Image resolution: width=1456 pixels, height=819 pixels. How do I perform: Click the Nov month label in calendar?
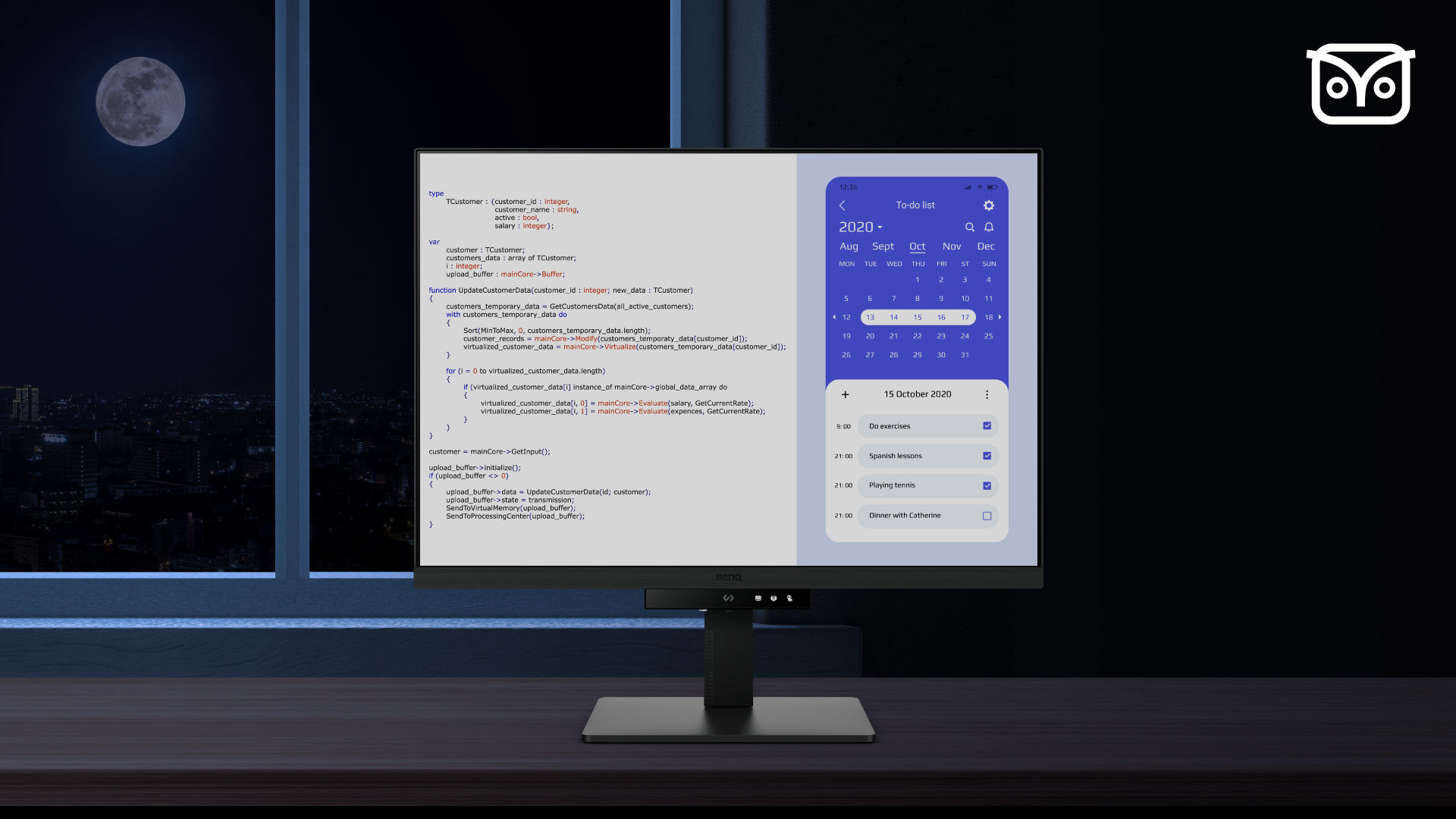[951, 246]
